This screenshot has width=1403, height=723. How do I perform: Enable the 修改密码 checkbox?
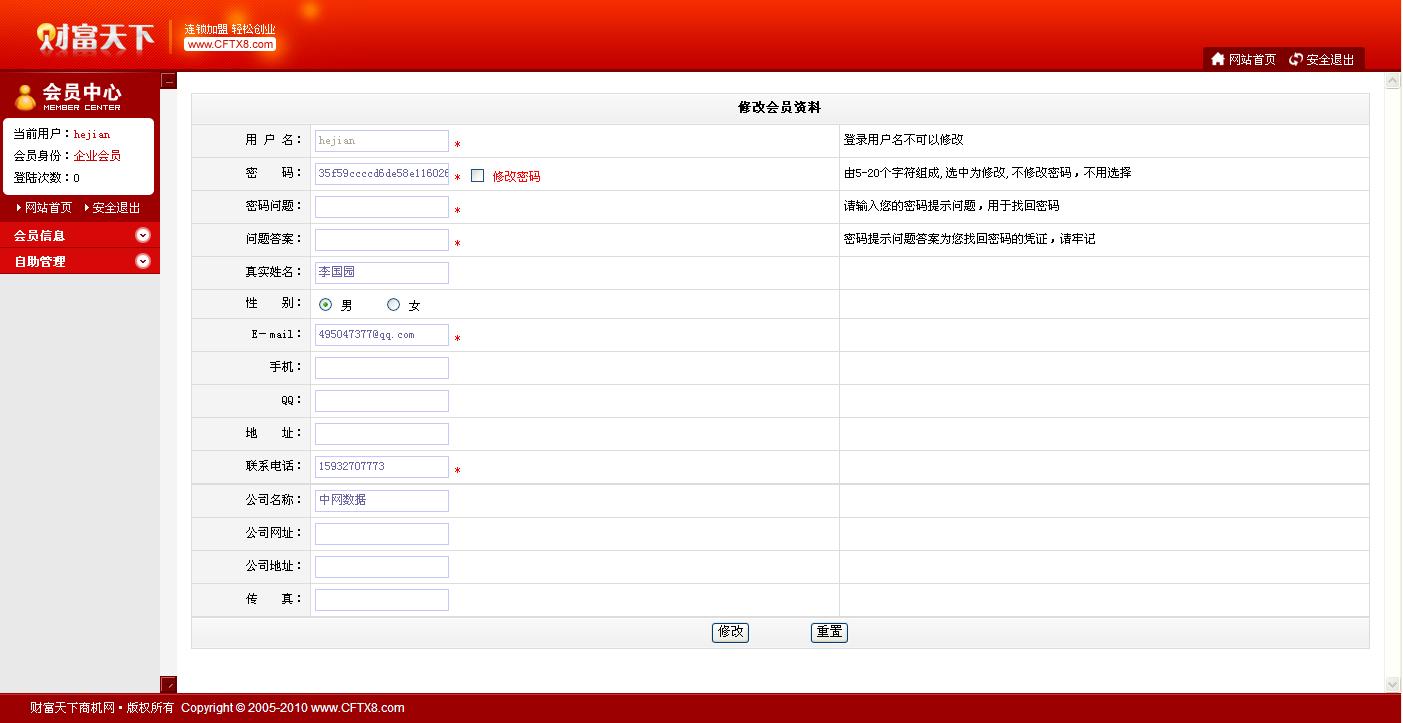tap(477, 176)
